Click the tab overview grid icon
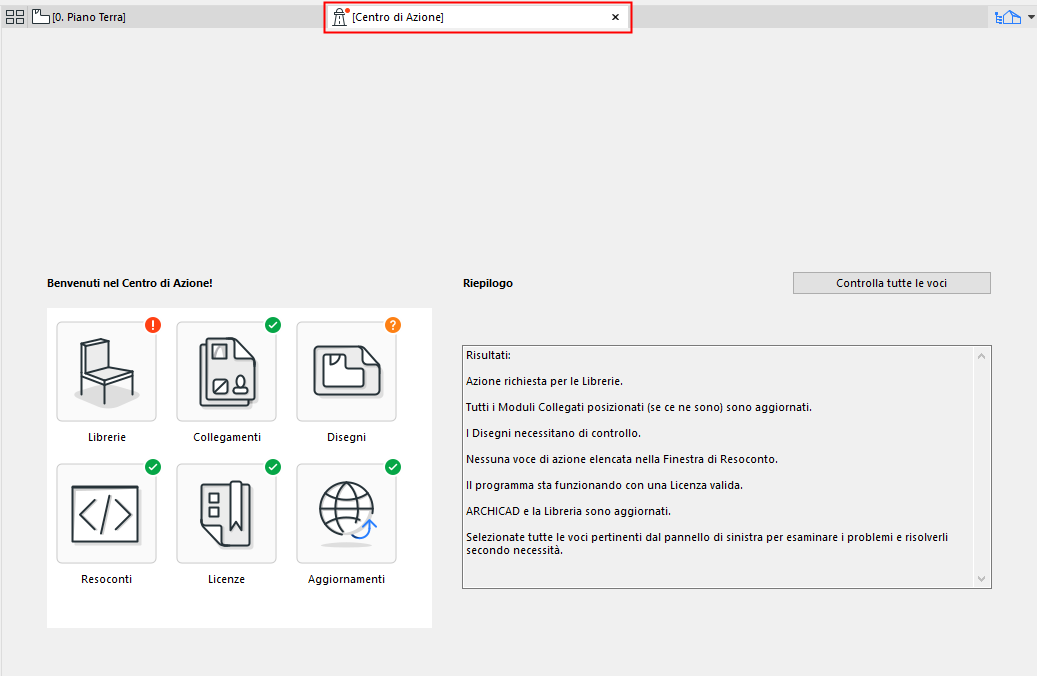 15,17
